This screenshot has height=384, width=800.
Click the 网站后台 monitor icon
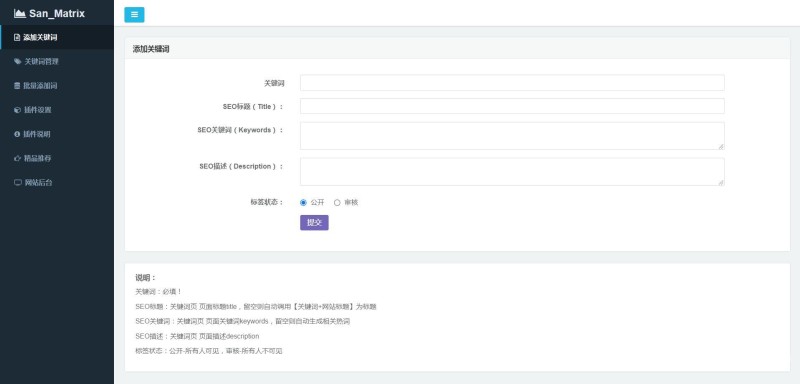pos(18,183)
